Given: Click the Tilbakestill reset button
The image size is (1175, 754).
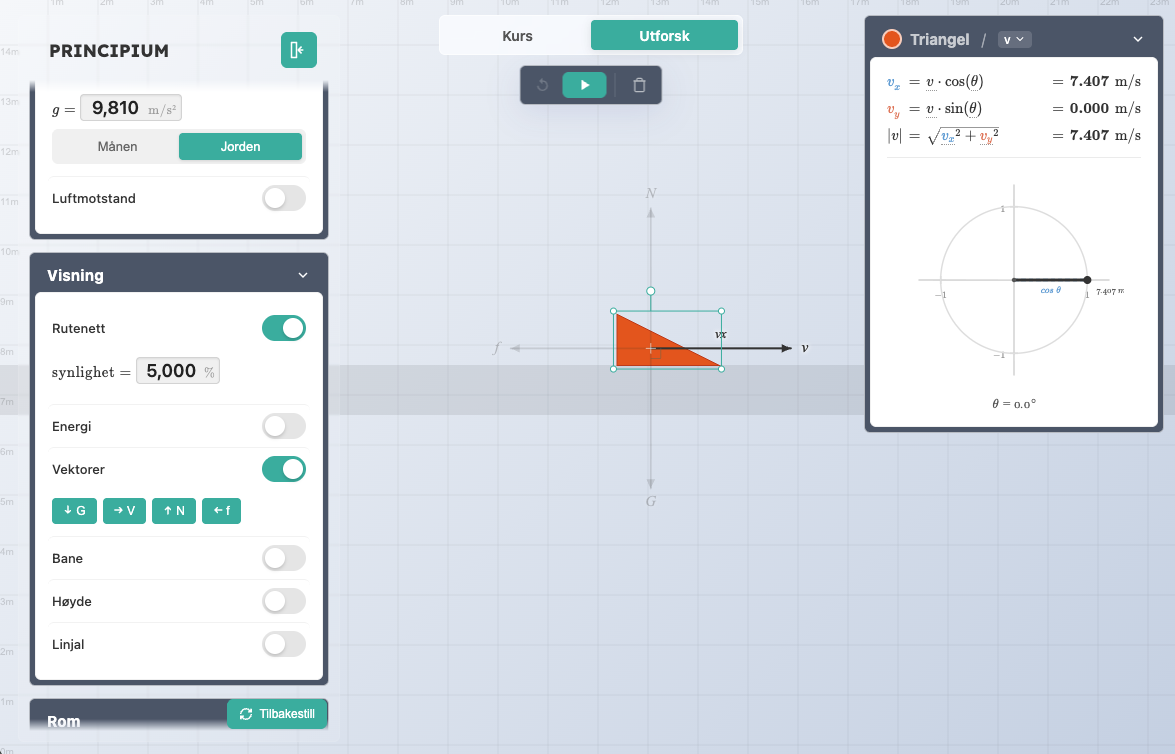Looking at the screenshot, I should pos(278,714).
